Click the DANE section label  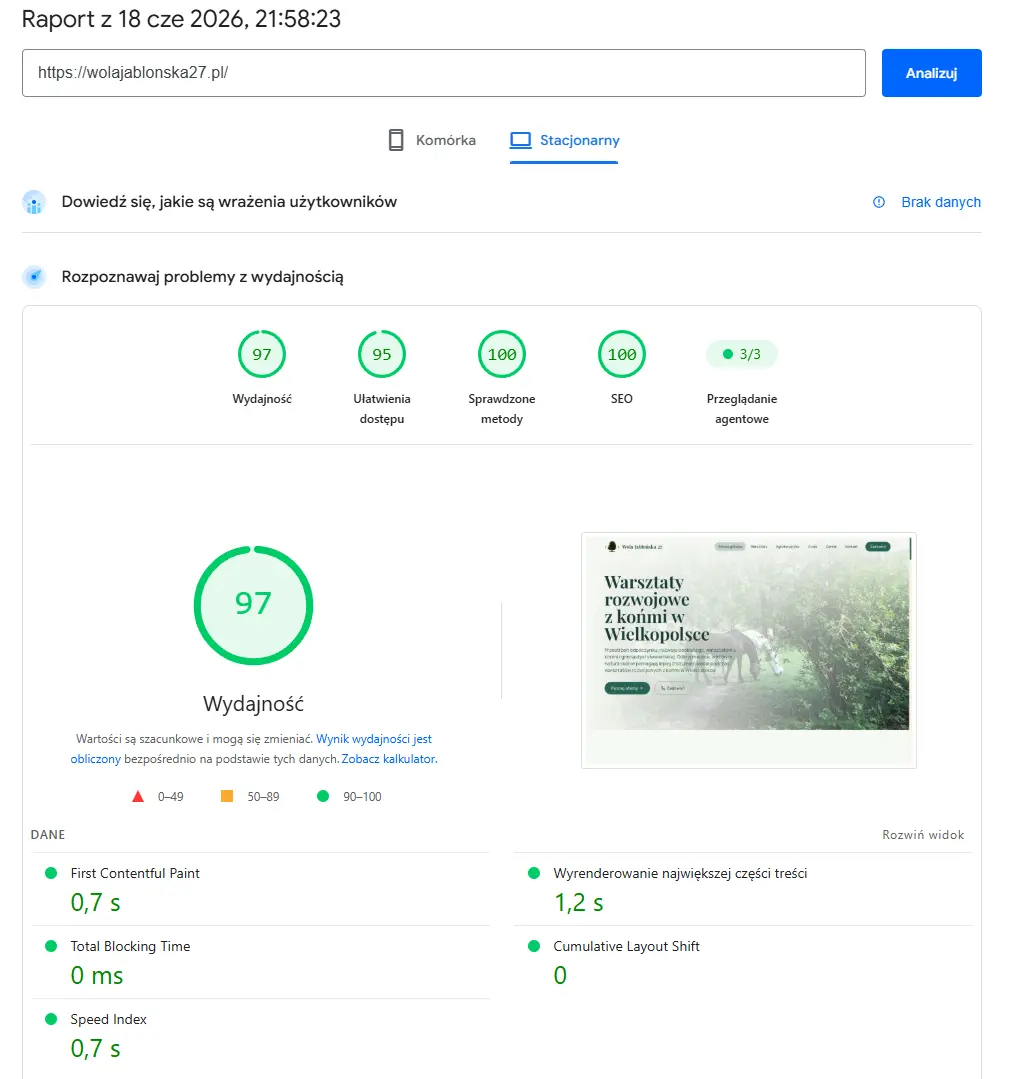click(47, 835)
